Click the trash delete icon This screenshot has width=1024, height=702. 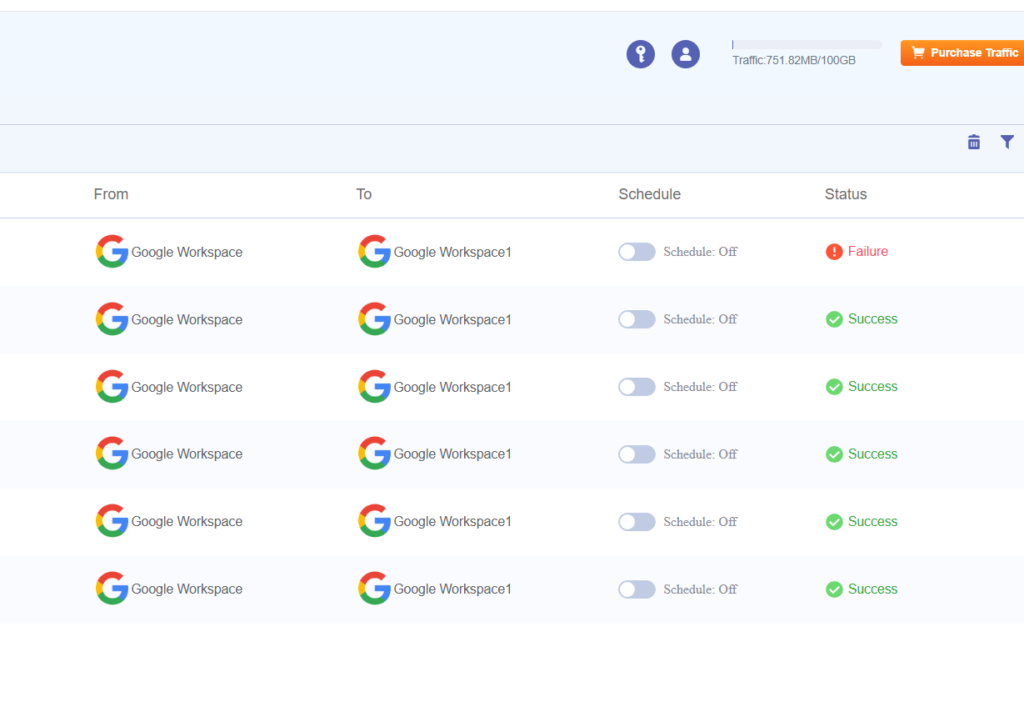click(973, 142)
